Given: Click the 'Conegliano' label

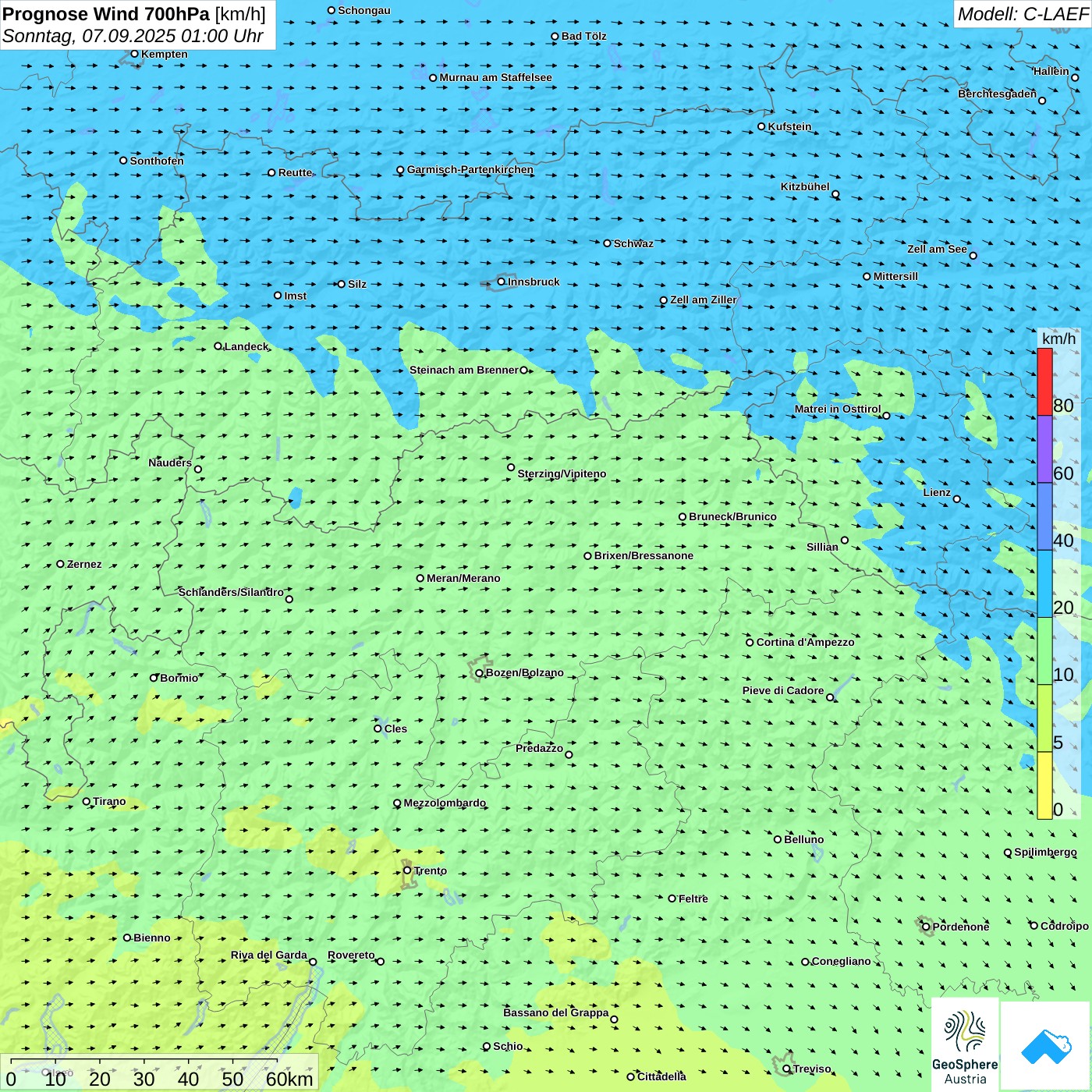Looking at the screenshot, I should coord(841,961).
